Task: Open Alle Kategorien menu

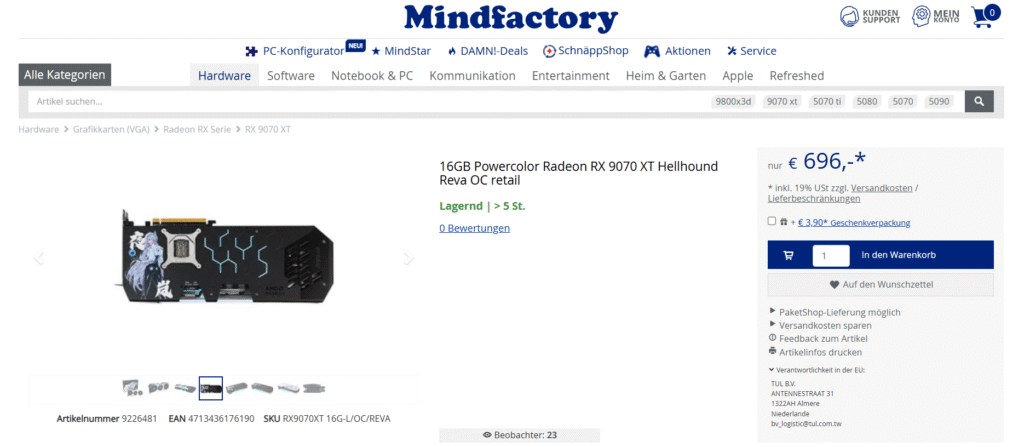Action: pos(65,74)
